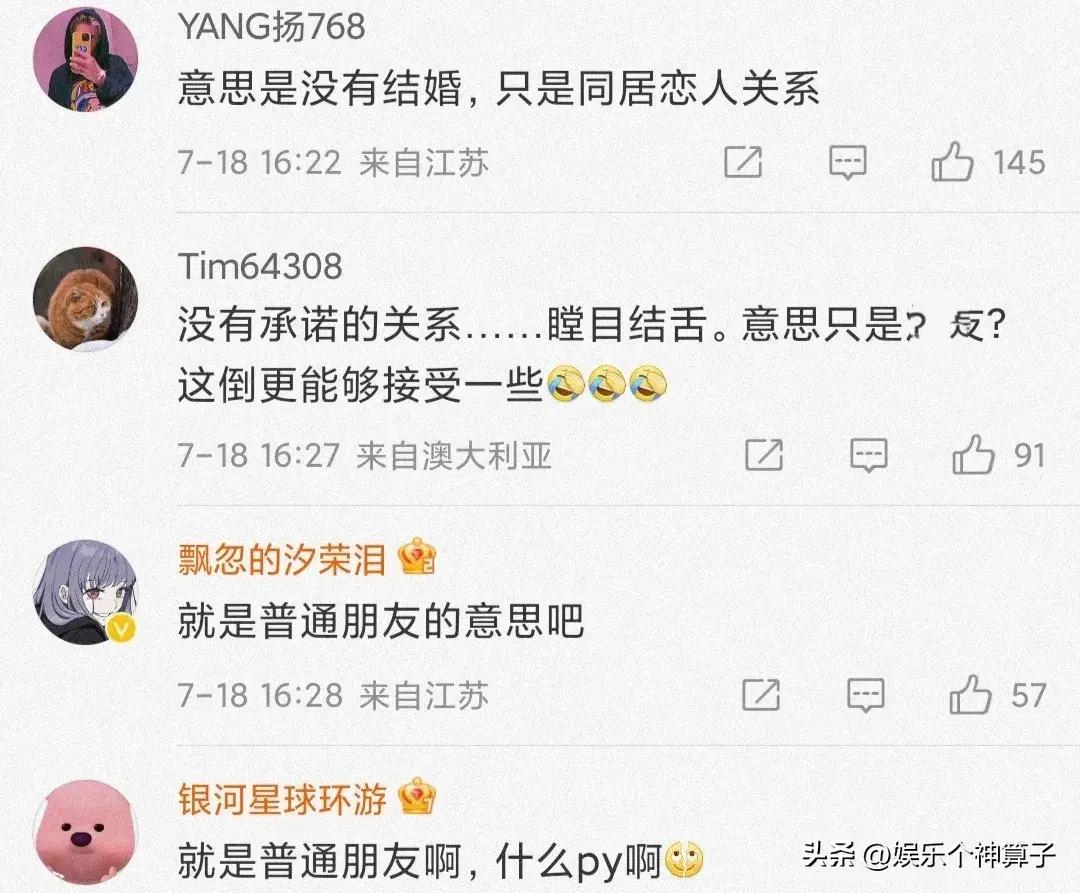Screen dimensions: 1080x893
Task: Open 飘忽的汐荣泪's anime girl avatar
Action: 86,592
